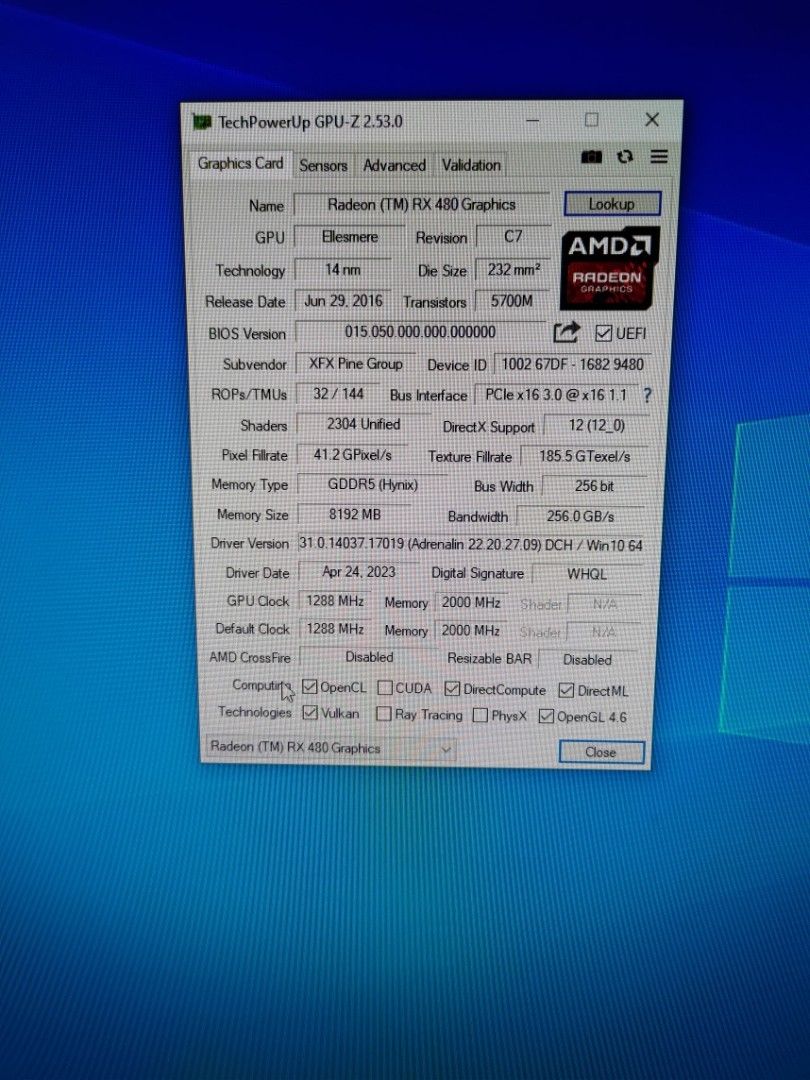Click the Name field Radeon RX 480 Graphics
This screenshot has height=1080, width=810.
coord(422,205)
